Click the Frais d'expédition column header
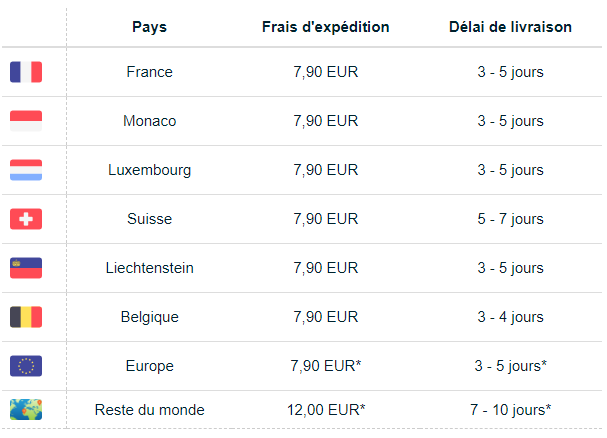The width and height of the screenshot is (607, 438). (x=326, y=27)
